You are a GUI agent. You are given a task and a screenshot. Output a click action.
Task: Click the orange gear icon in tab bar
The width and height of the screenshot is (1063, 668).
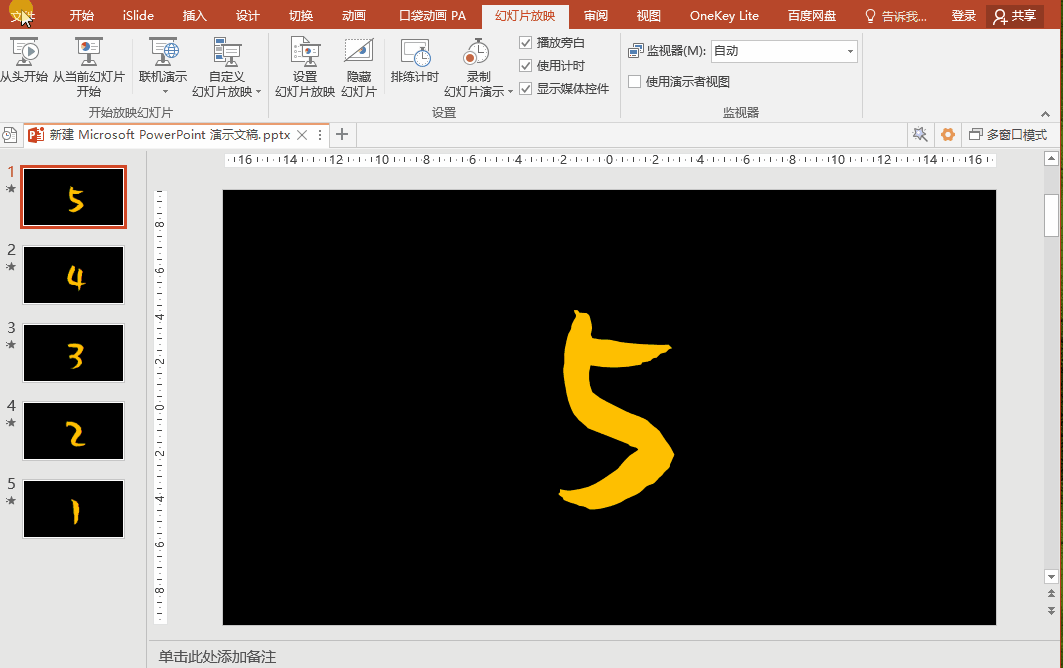tap(948, 134)
